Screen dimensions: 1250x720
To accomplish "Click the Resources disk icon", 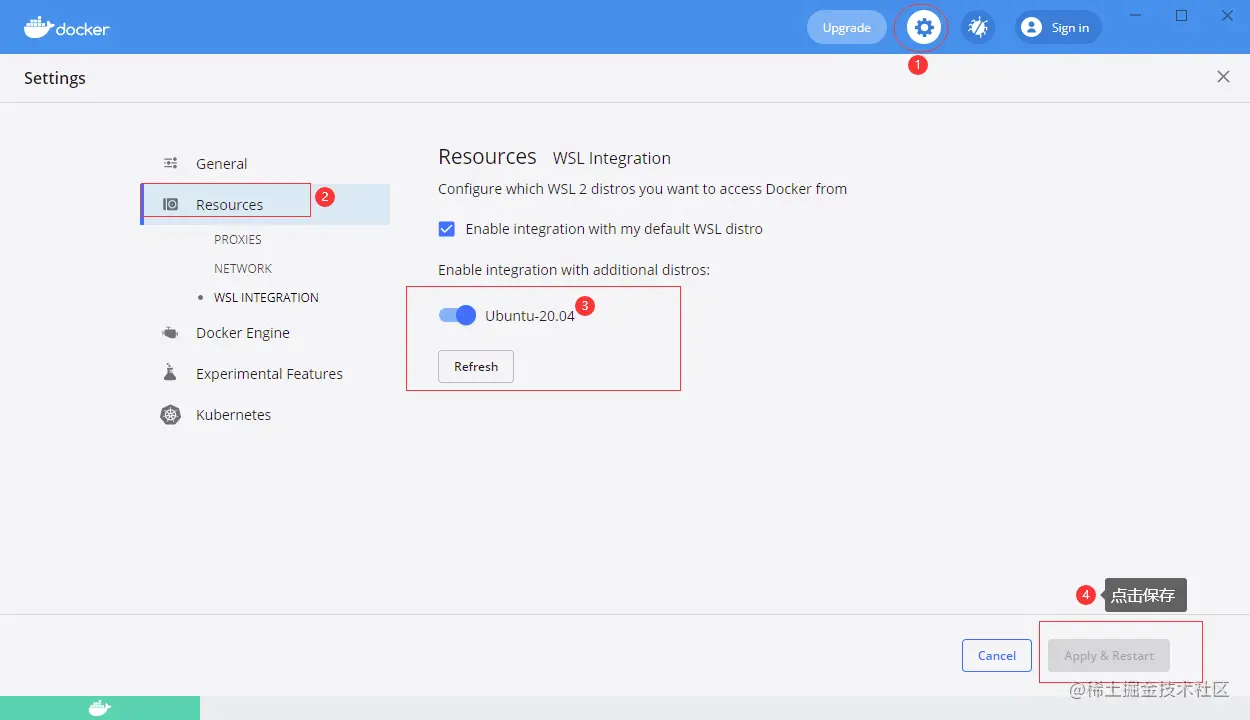I will pos(171,204).
